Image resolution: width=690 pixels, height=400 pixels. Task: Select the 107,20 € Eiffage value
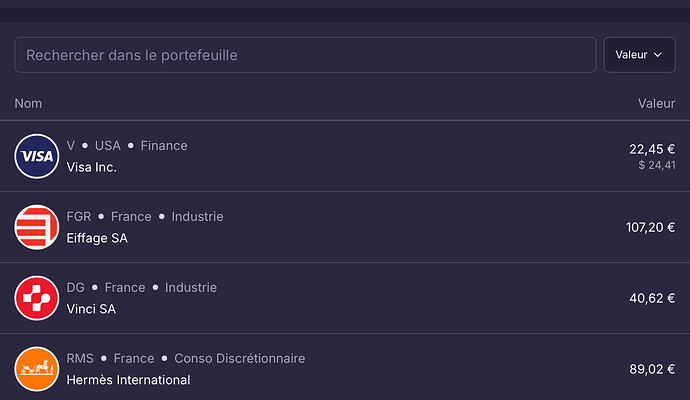[x=650, y=227]
